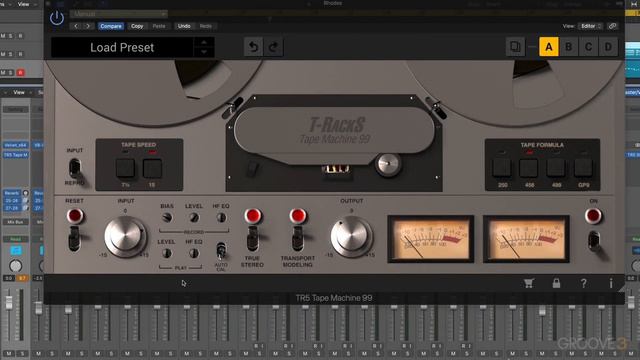Click the red record-enable R button on track
The height and width of the screenshot is (360, 640).
pyautogui.click(x=20, y=73)
